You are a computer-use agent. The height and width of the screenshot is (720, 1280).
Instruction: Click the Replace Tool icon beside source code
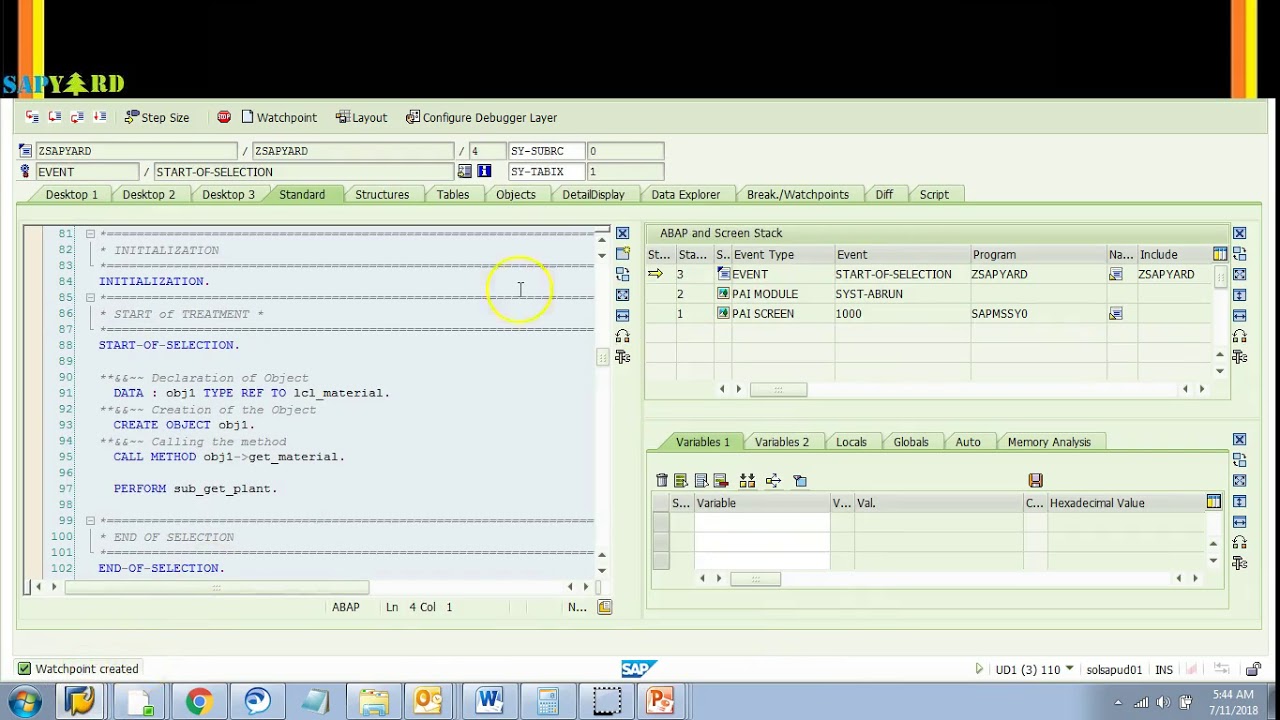(x=622, y=274)
